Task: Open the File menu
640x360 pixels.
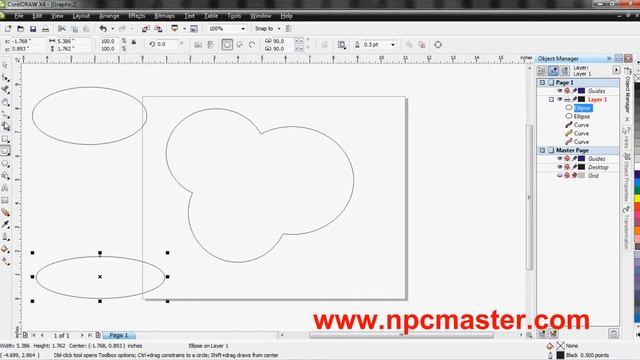Action: 19,16
